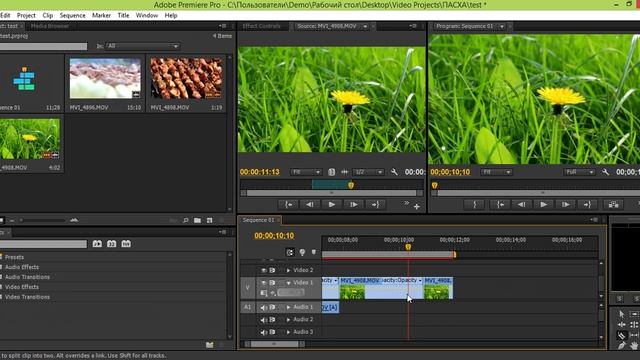Mute Audio 1 track speaker toggle
Screen dimensions: 640x360
pyautogui.click(x=263, y=307)
